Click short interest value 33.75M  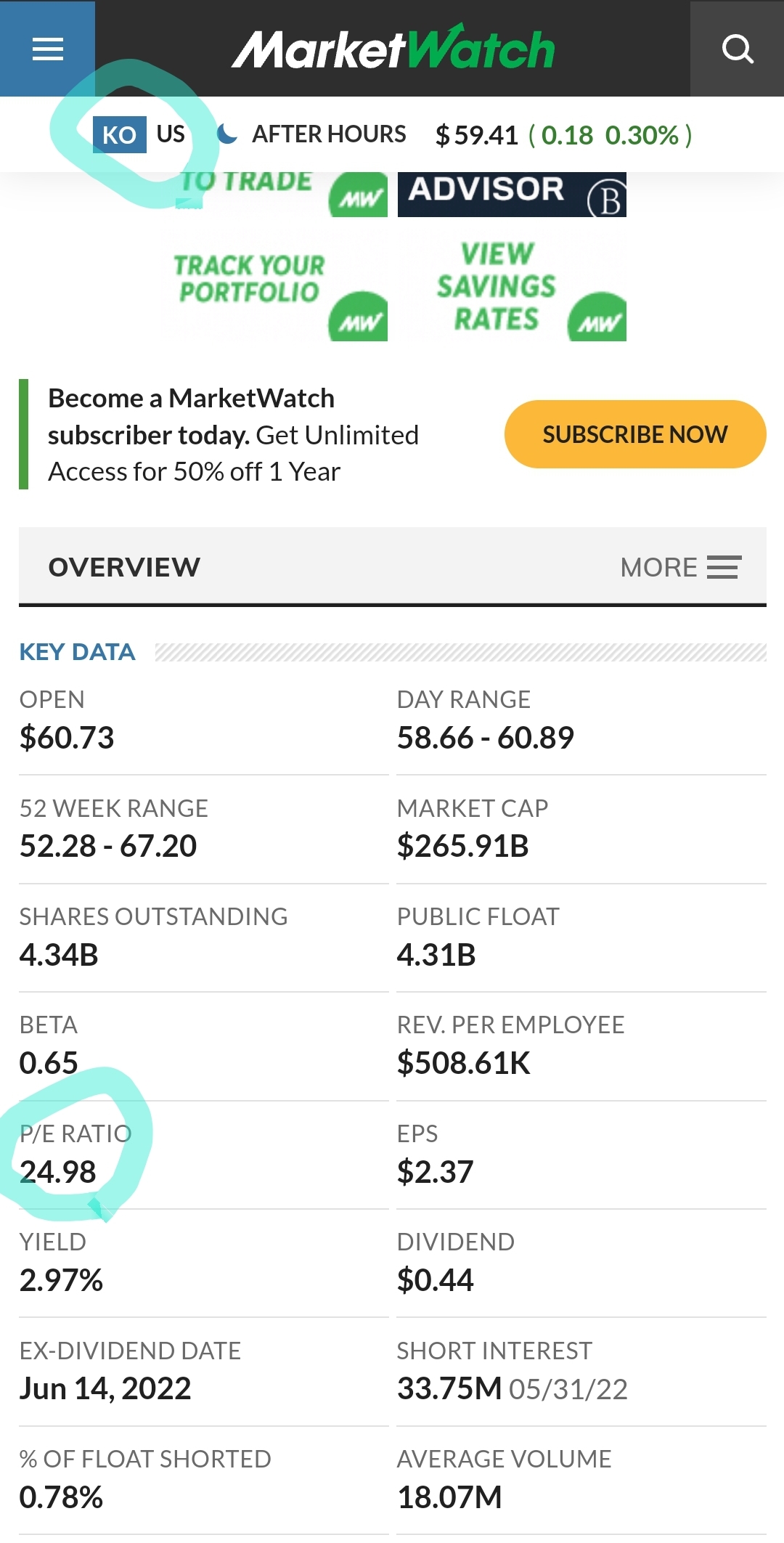pyautogui.click(x=449, y=1388)
